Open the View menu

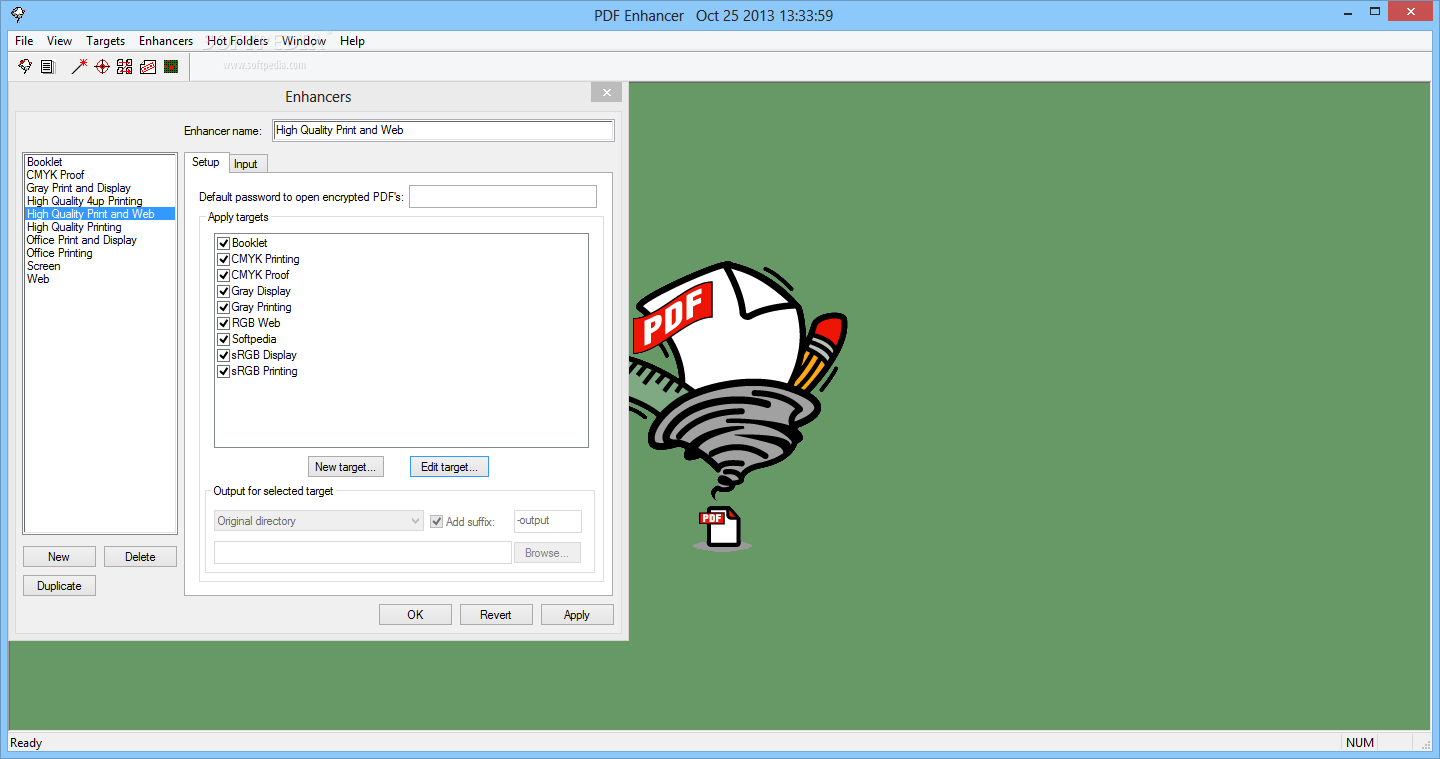60,41
